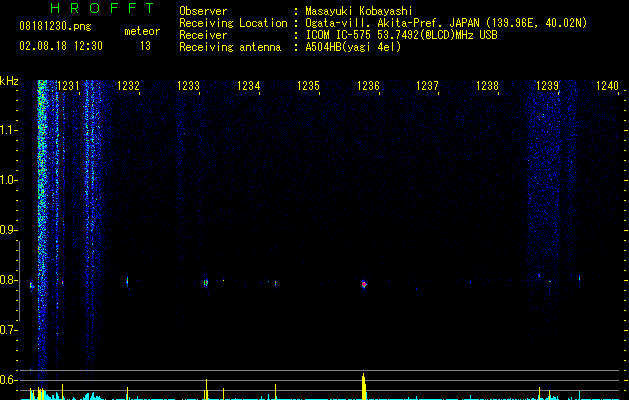Click the 1231 time axis marker

(x=68, y=86)
